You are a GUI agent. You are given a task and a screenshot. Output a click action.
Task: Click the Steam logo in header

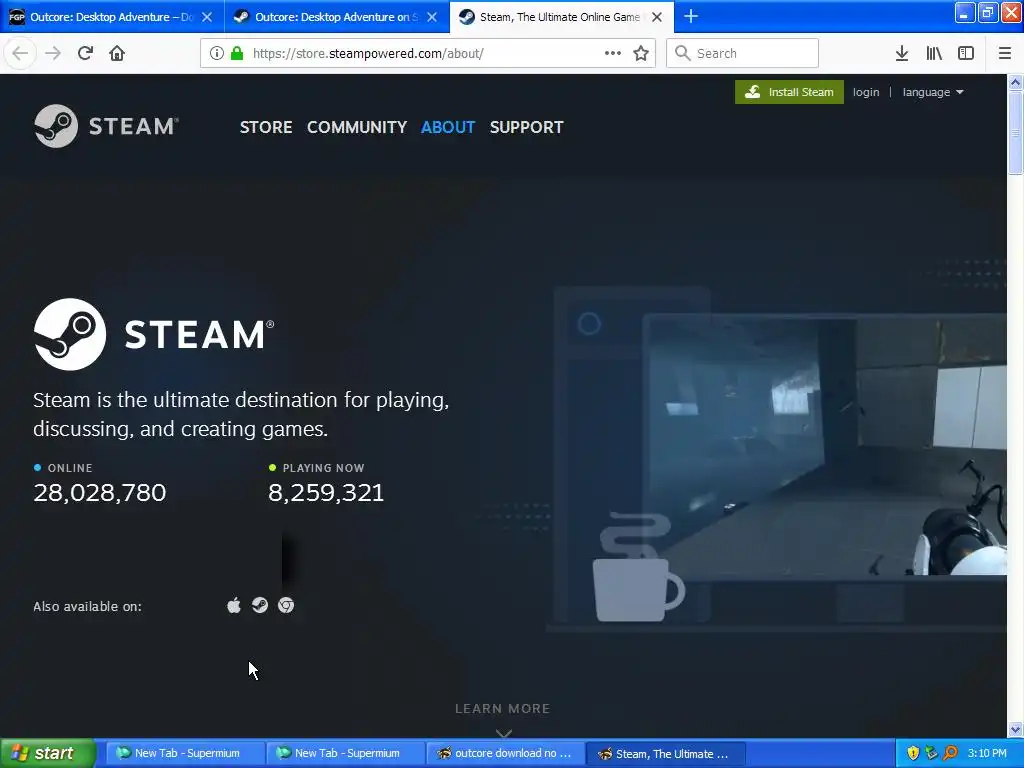(x=106, y=126)
